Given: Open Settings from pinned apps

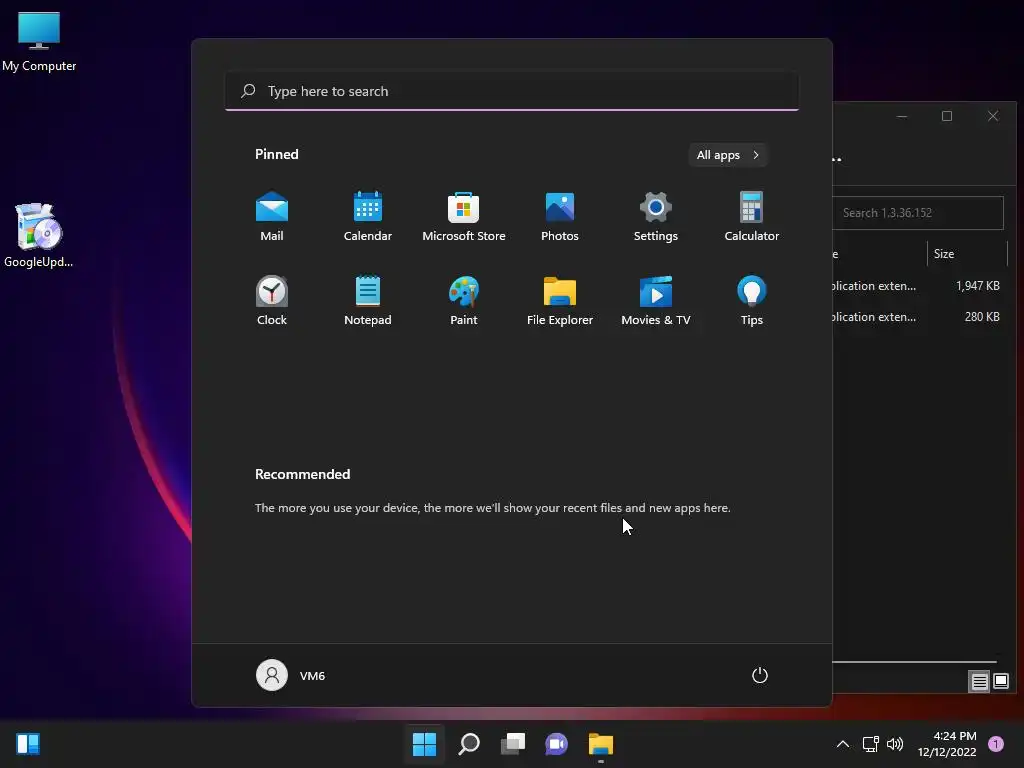Looking at the screenshot, I should click(656, 217).
